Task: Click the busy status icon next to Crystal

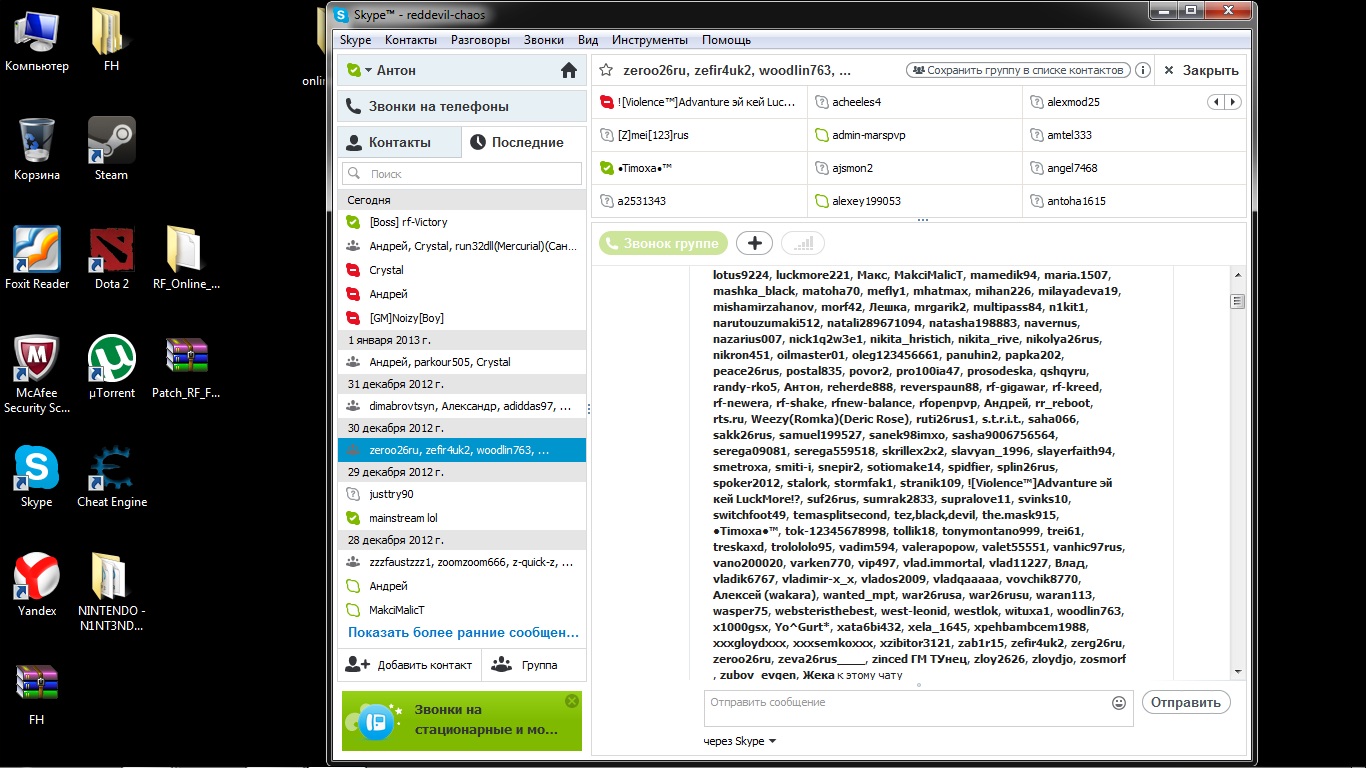Action: (352, 270)
